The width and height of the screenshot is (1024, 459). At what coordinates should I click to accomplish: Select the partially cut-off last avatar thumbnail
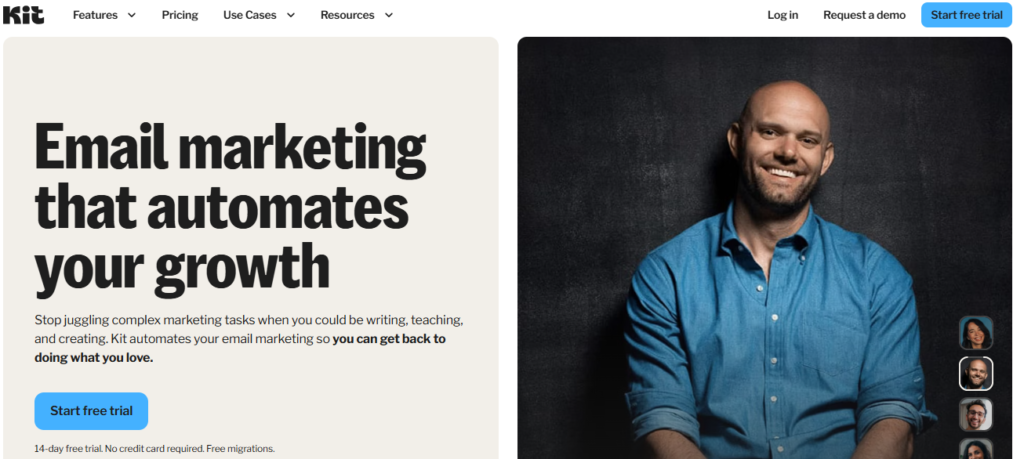(x=976, y=449)
